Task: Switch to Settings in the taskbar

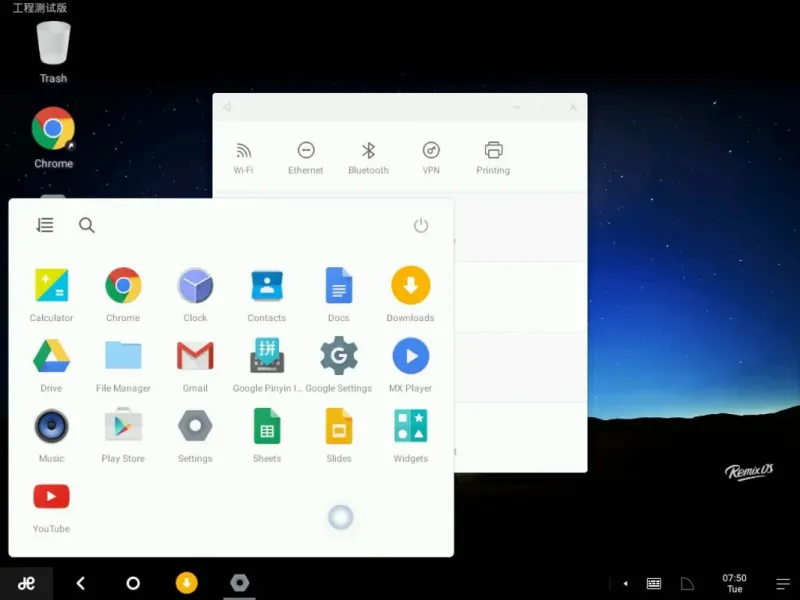Action: 240,583
